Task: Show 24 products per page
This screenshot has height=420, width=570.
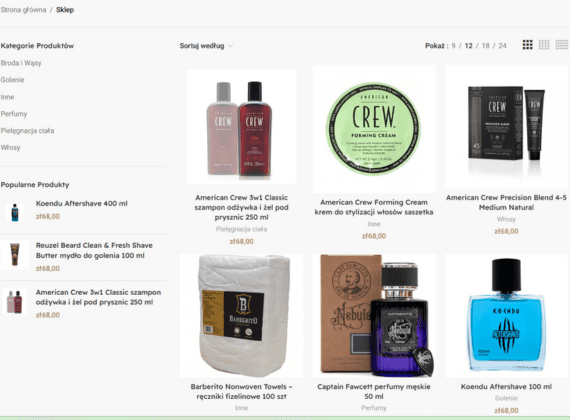Action: pos(502,46)
